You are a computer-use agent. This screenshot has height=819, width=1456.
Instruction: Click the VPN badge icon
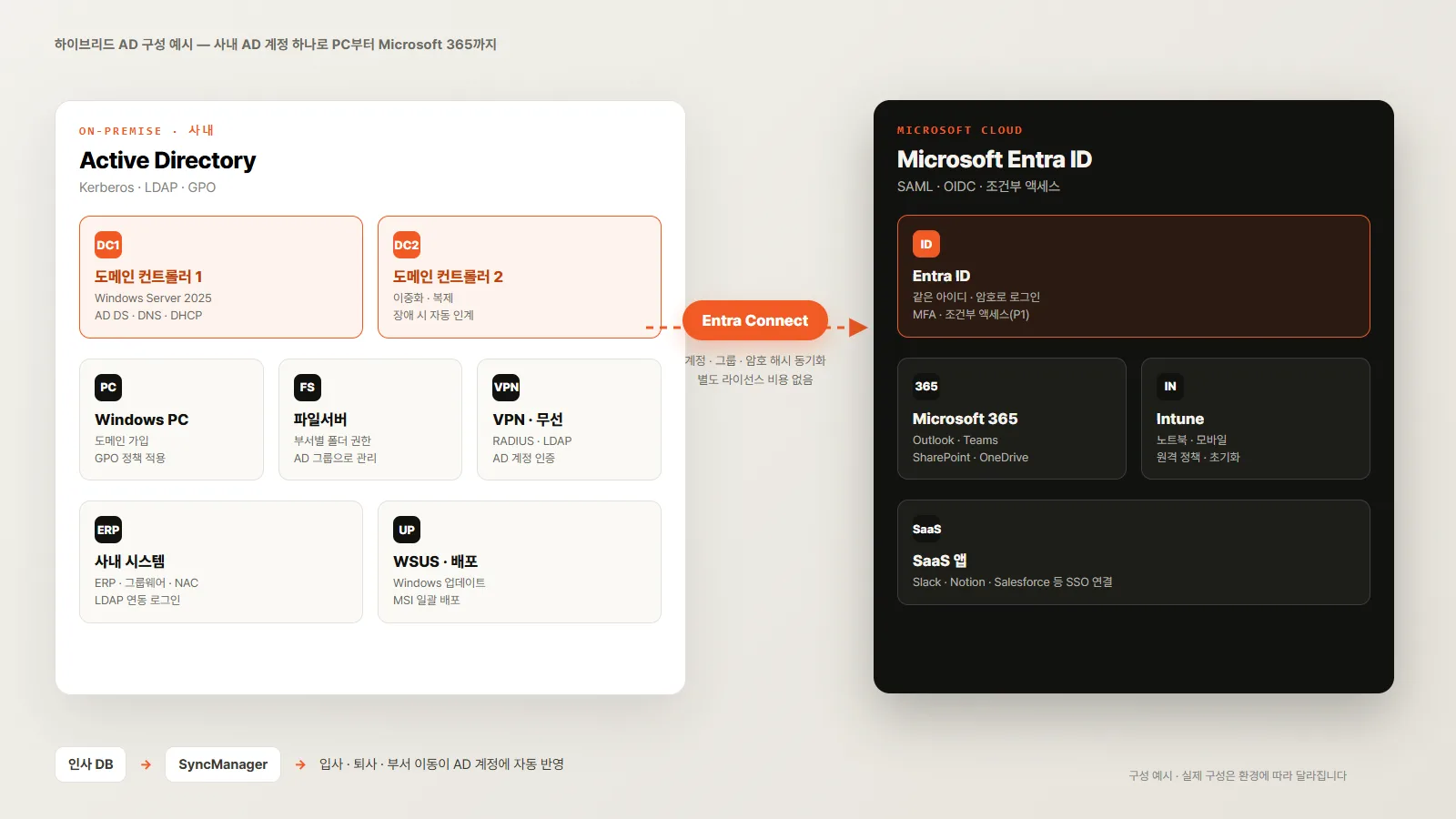(506, 388)
